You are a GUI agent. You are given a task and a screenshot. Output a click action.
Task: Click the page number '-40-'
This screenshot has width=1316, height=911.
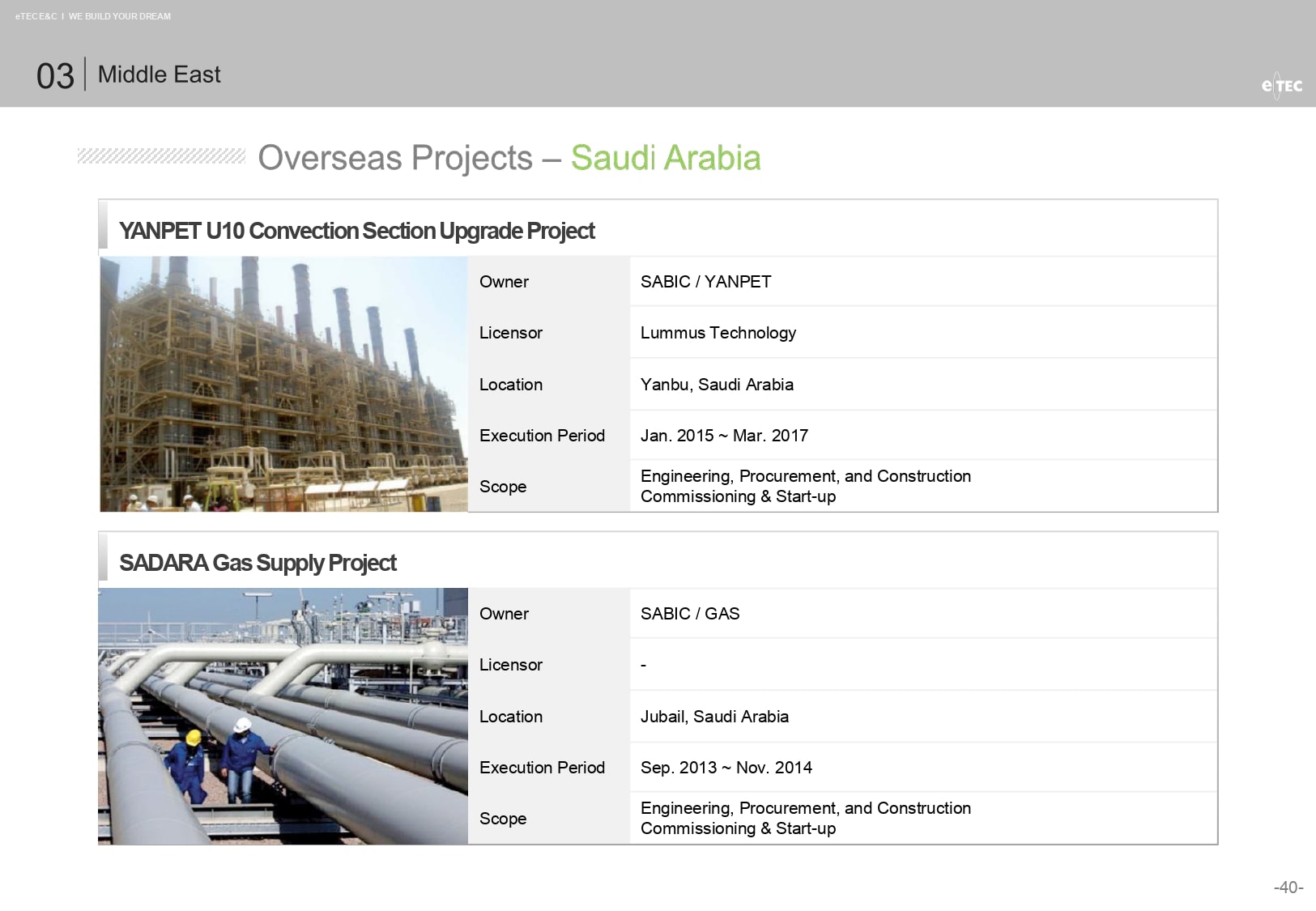click(1288, 888)
